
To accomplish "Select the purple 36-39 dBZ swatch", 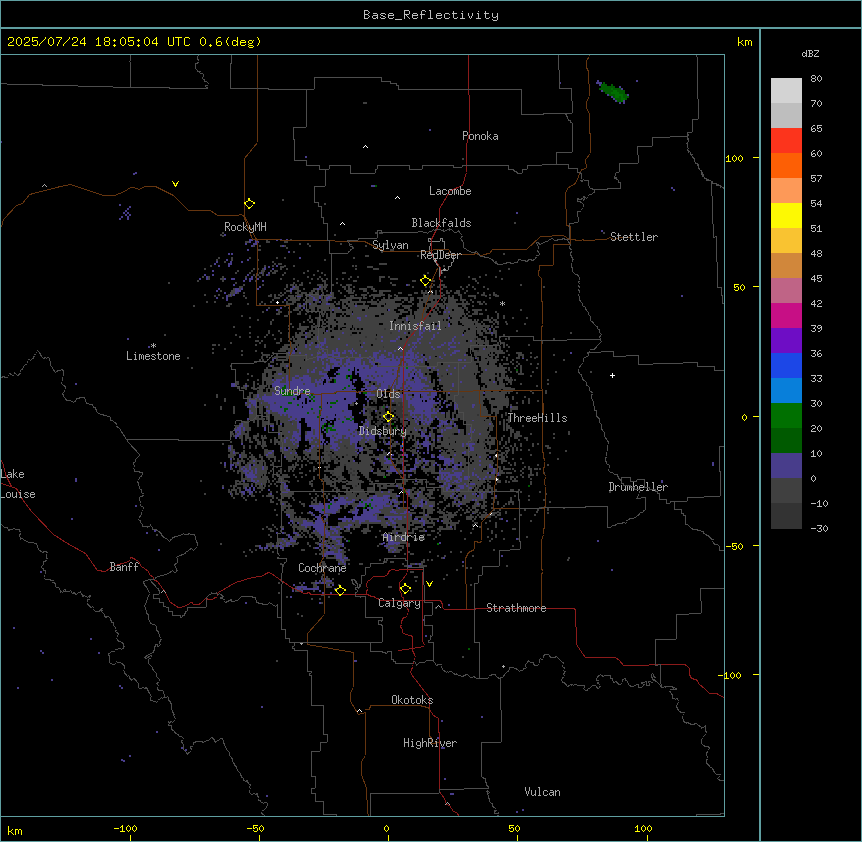I will pyautogui.click(x=786, y=341).
